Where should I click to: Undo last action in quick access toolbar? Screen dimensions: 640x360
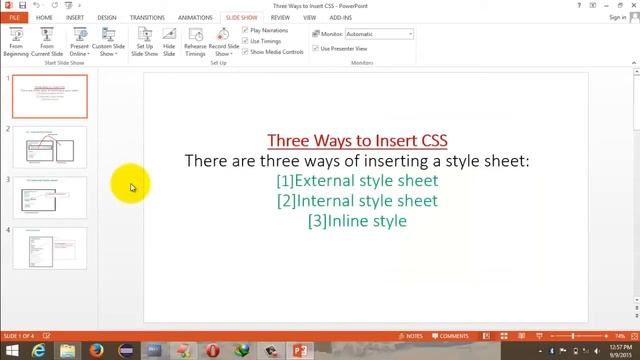pyautogui.click(x=36, y=5)
